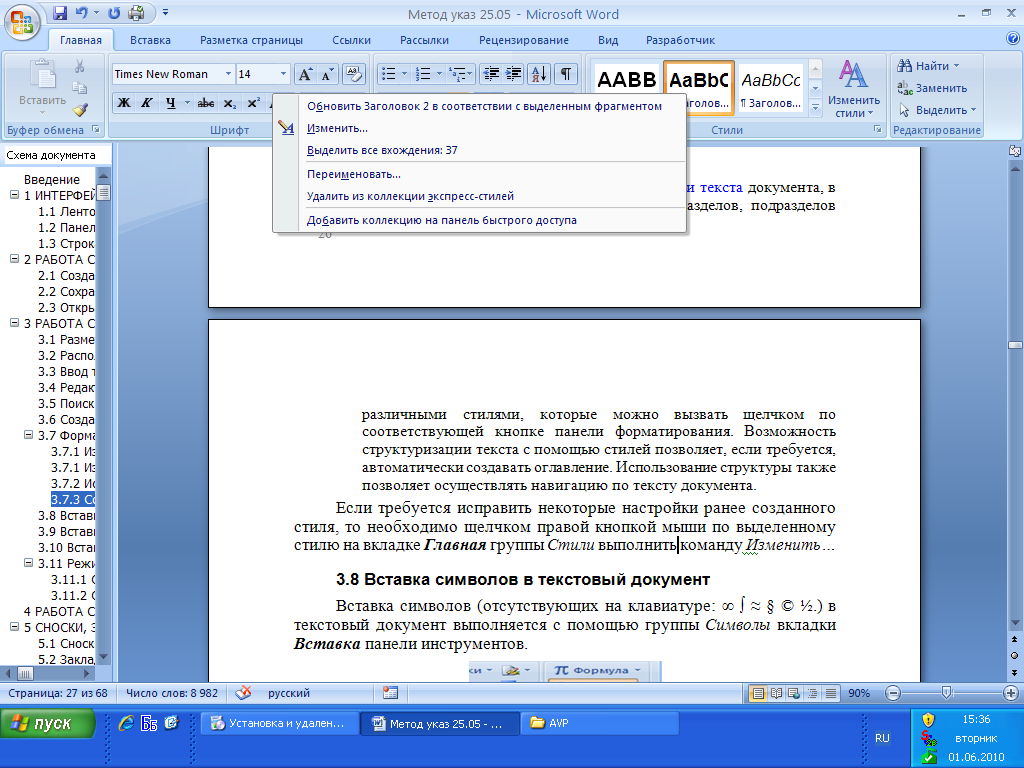This screenshot has height=768, width=1024.
Task: Click zoom in plus button
Action: (1010, 694)
